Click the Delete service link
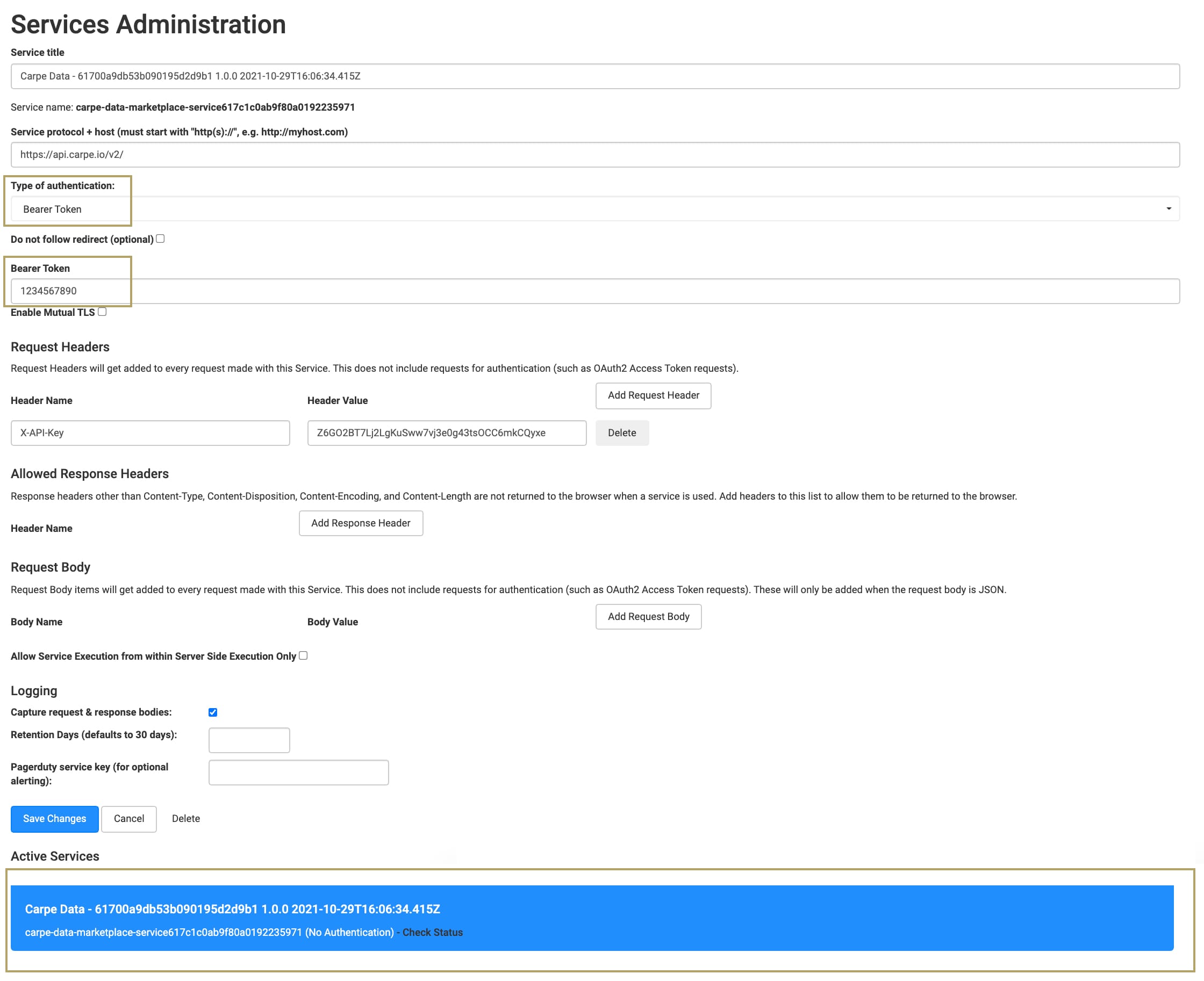The image size is (1204, 981). [186, 819]
